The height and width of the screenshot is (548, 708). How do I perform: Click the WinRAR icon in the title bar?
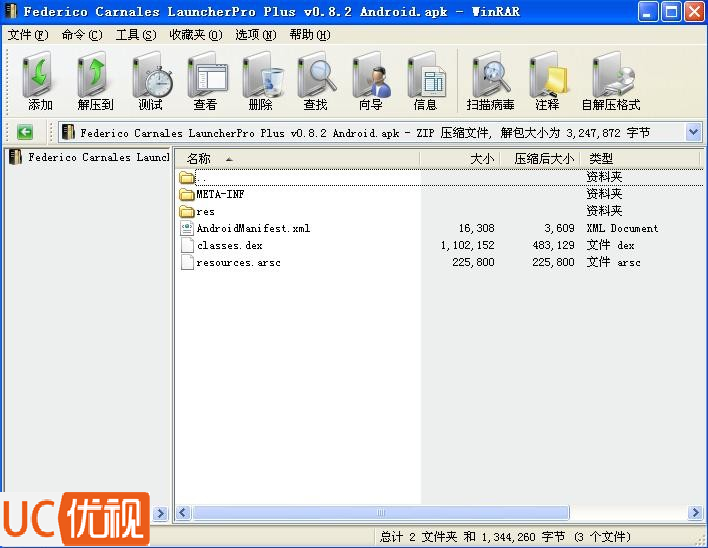point(10,11)
